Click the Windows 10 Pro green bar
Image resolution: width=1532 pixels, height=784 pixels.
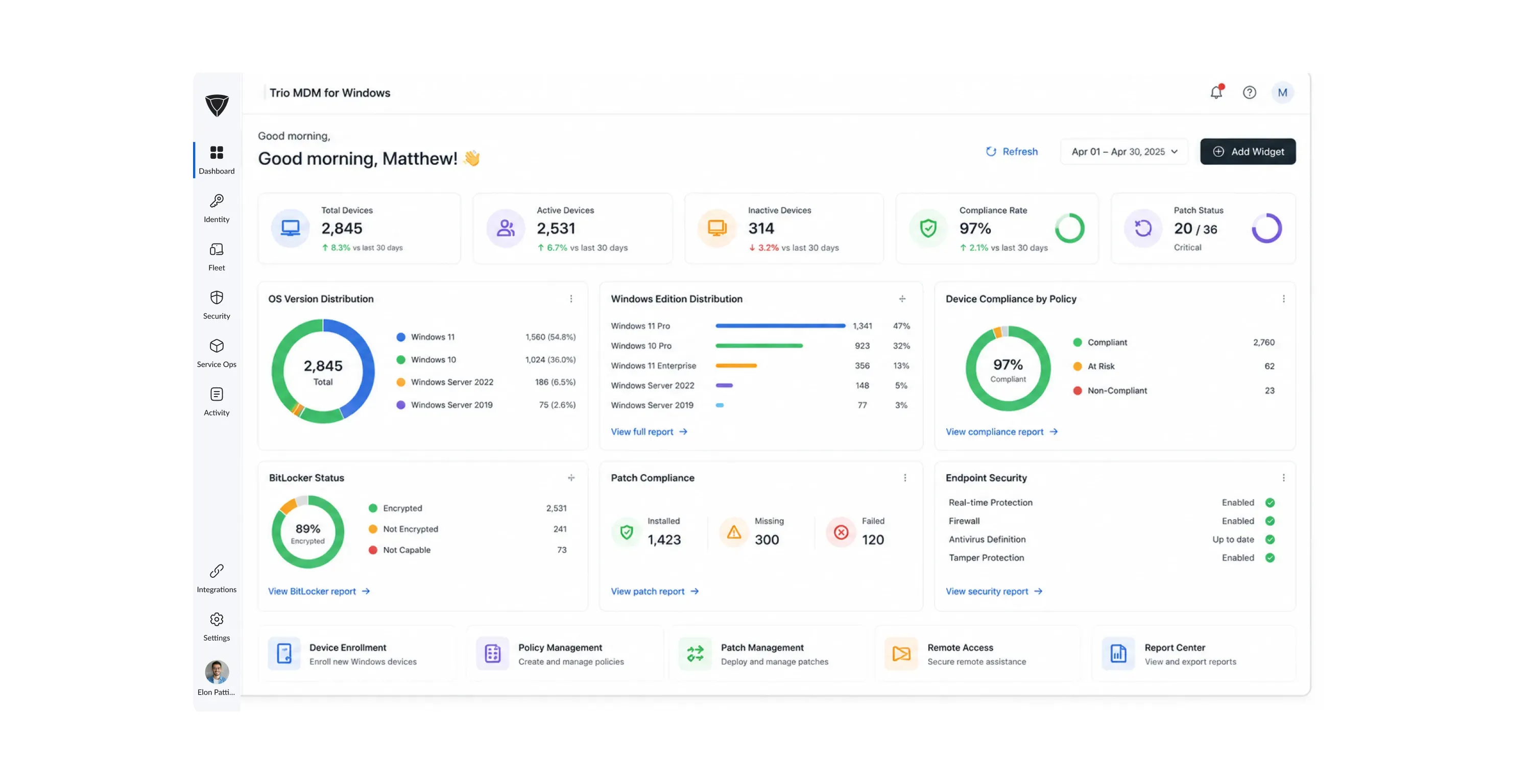click(759, 346)
